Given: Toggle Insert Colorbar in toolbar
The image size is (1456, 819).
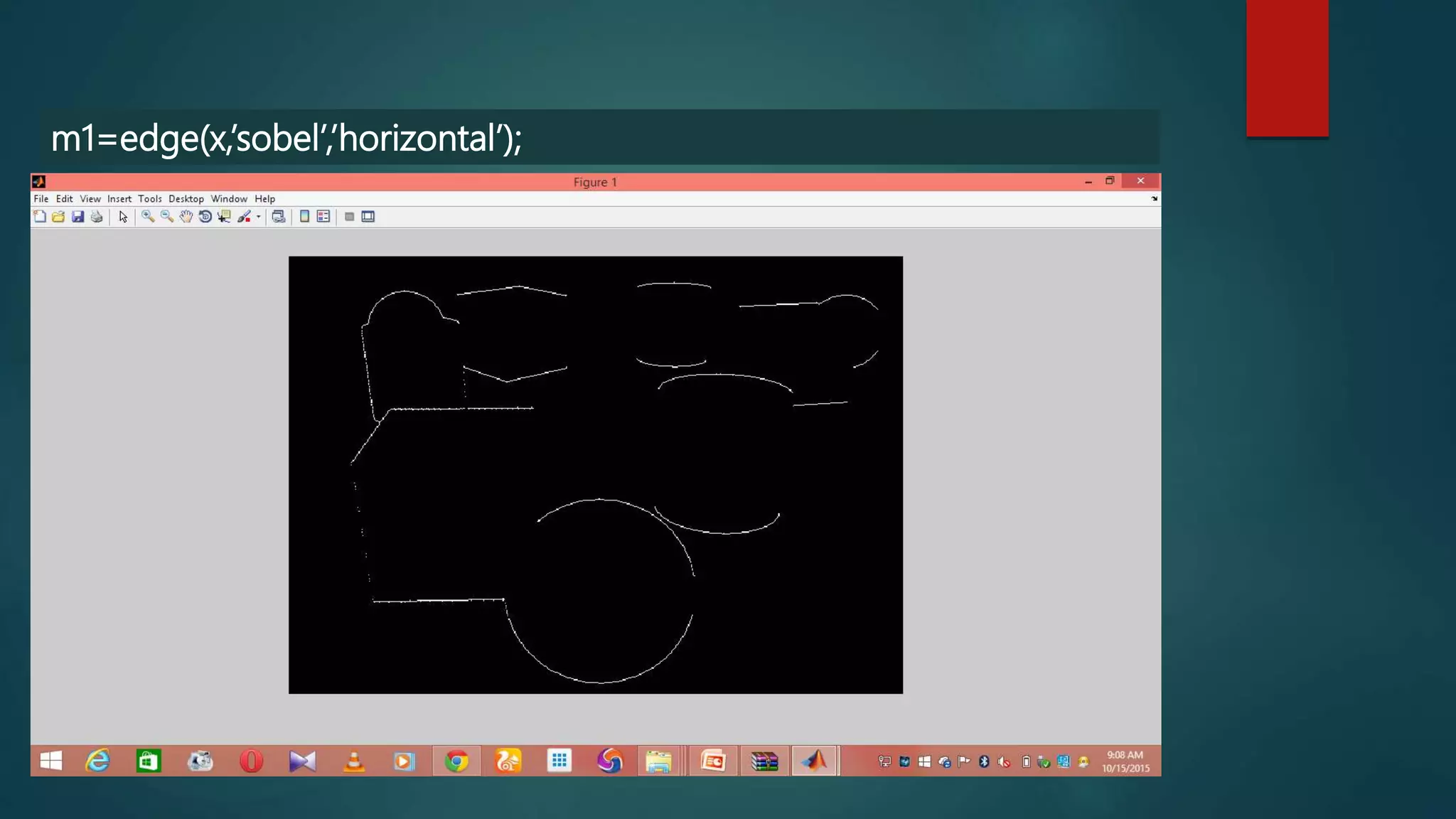Looking at the screenshot, I should click(304, 217).
